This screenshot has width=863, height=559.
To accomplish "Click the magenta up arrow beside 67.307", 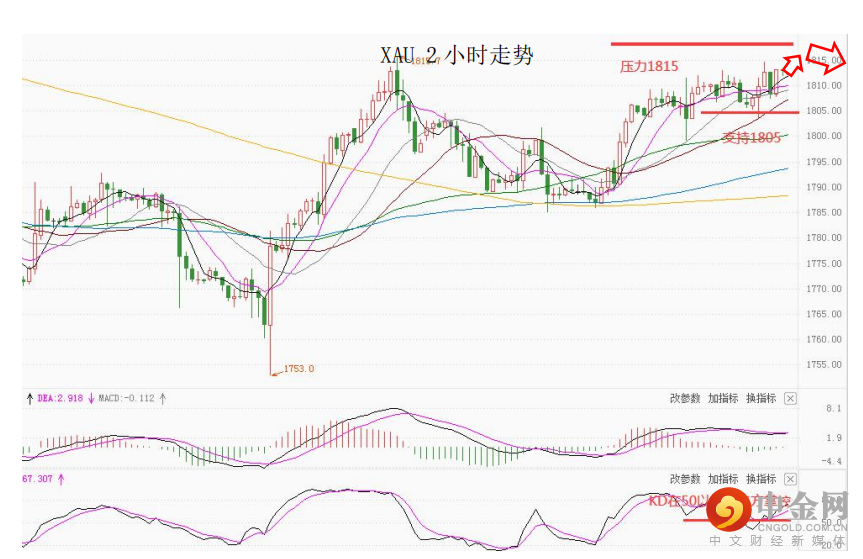I will coord(61,479).
